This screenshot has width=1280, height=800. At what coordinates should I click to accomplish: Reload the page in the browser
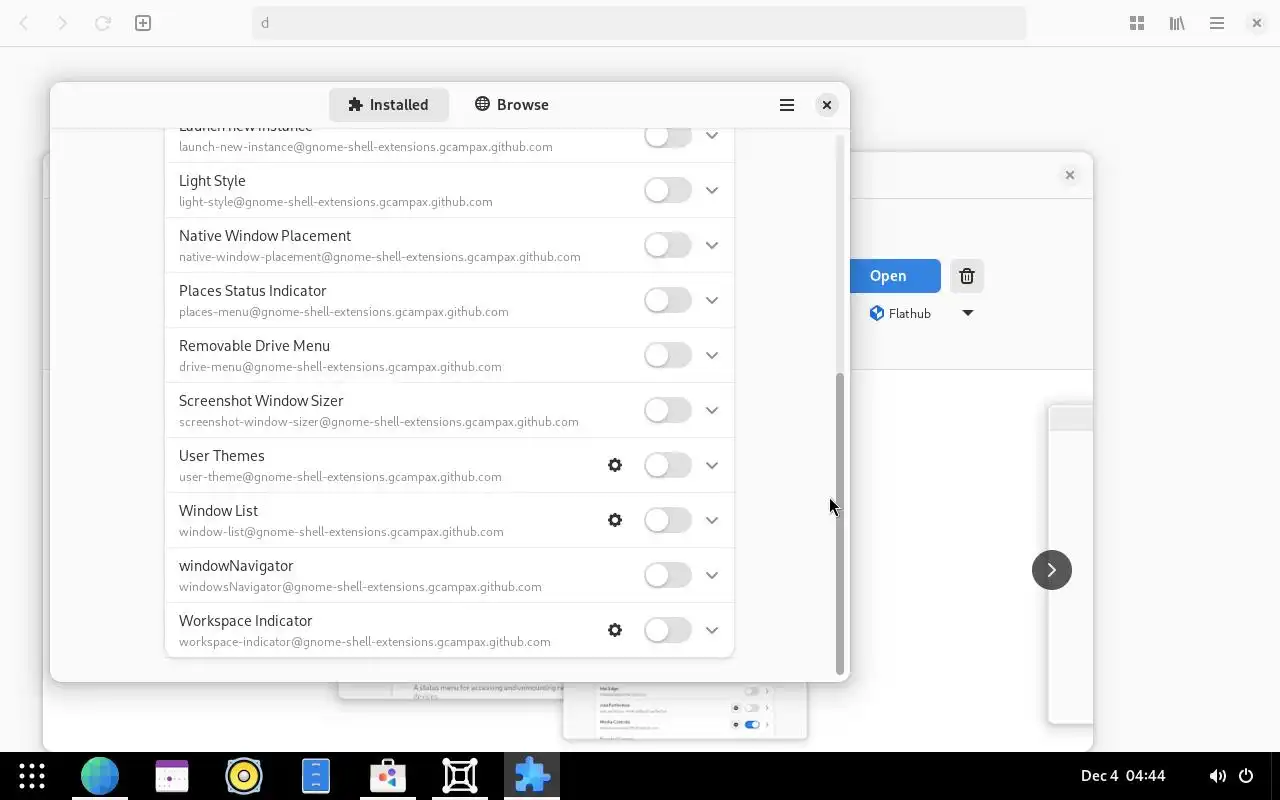tap(102, 23)
